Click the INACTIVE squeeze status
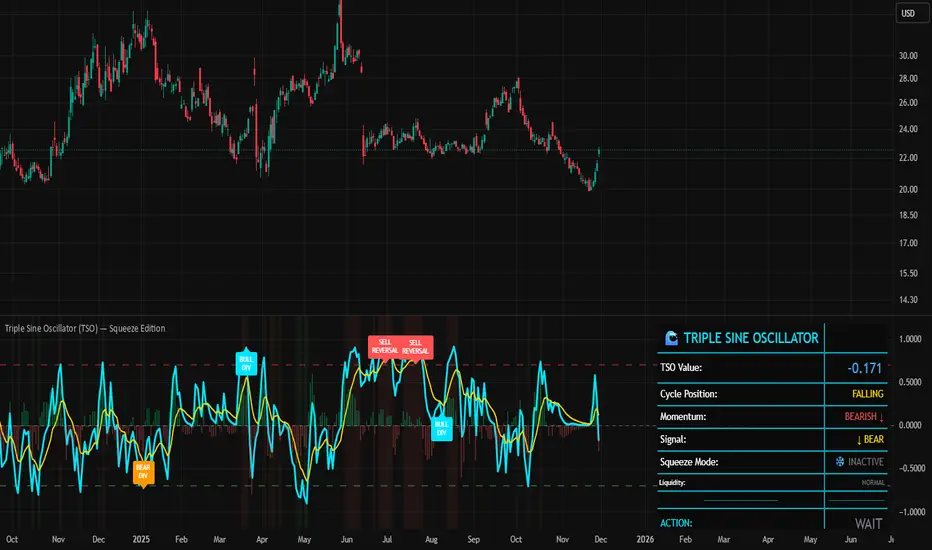 click(x=865, y=461)
